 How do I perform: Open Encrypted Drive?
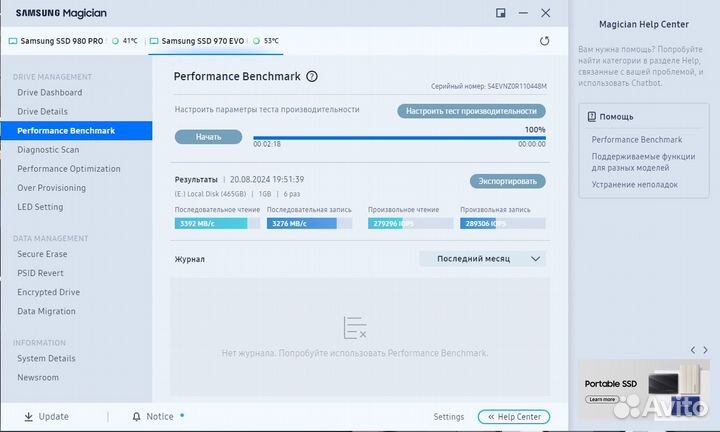(x=49, y=292)
